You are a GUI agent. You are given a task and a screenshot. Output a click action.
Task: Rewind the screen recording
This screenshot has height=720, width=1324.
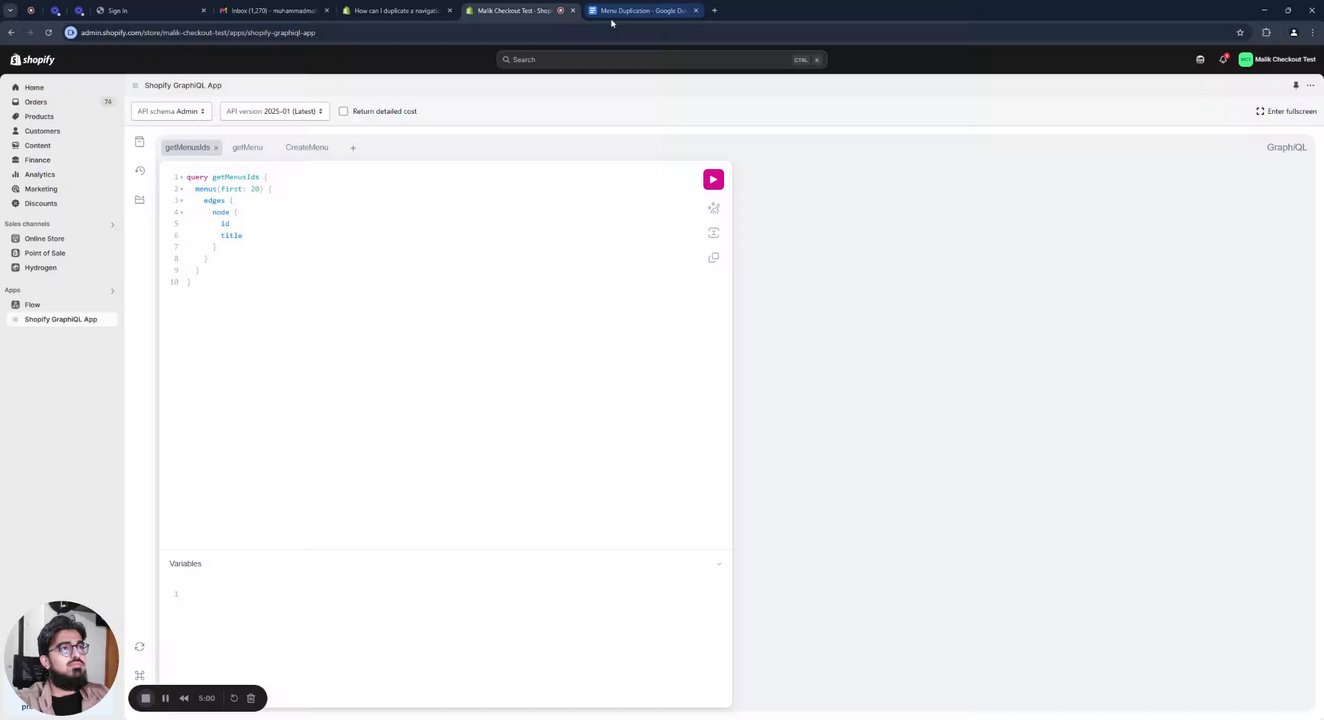click(x=184, y=698)
